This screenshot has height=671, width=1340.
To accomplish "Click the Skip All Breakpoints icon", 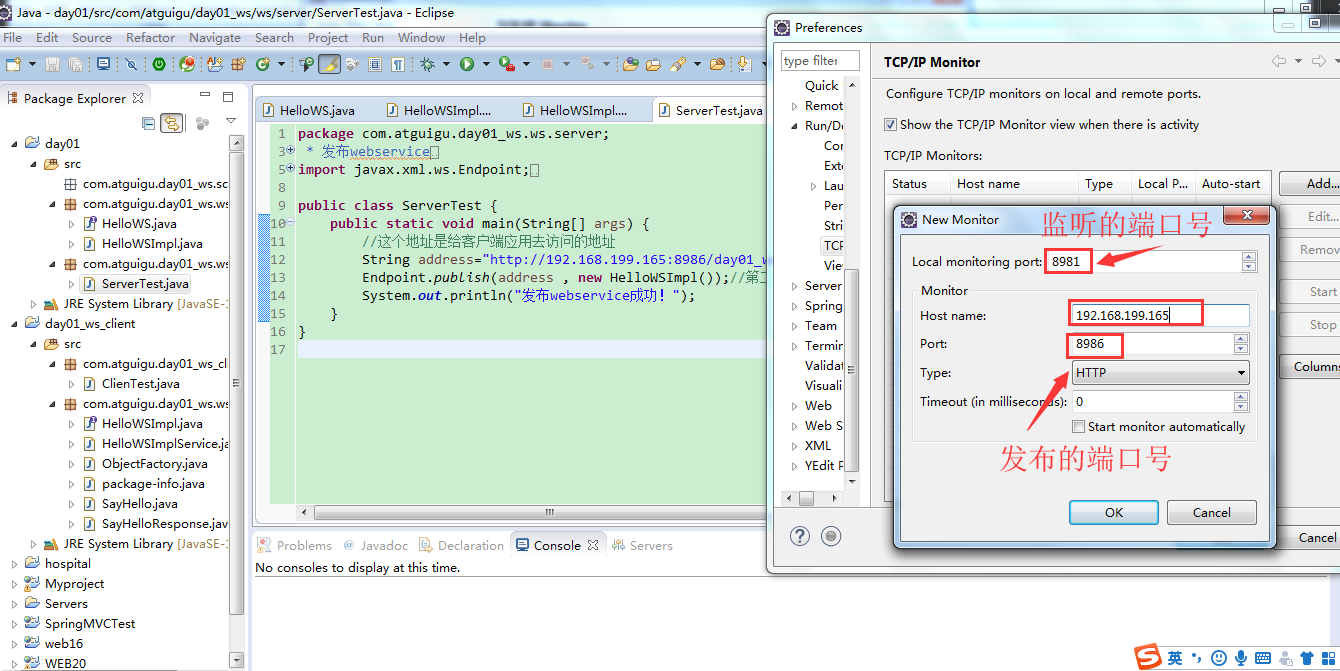I will (x=131, y=64).
